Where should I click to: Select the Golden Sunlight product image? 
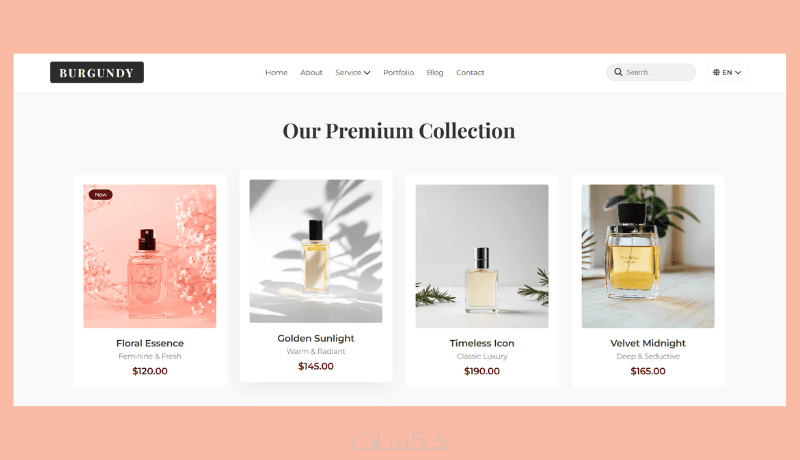tap(316, 251)
